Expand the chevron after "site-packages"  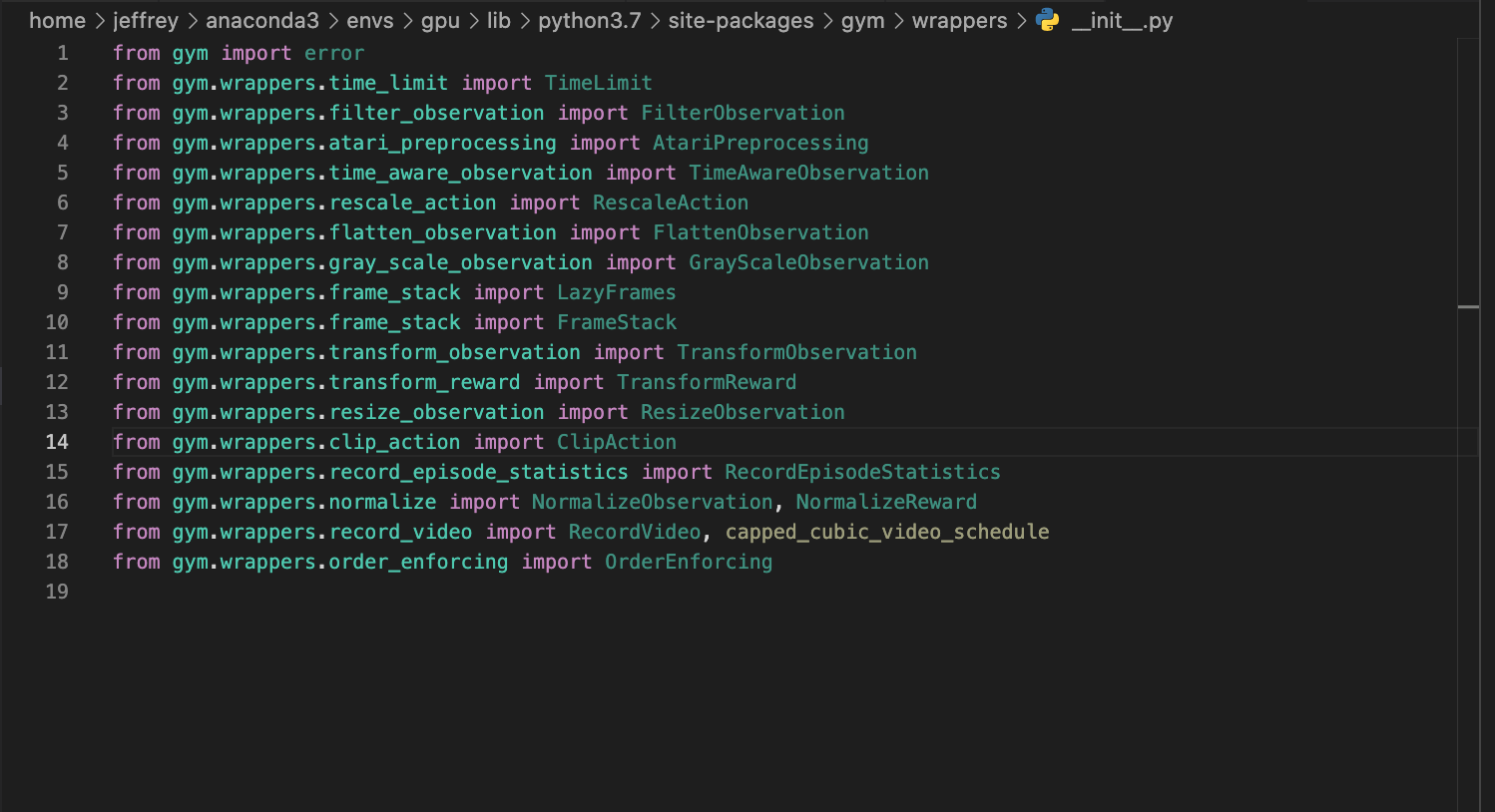coord(827,20)
